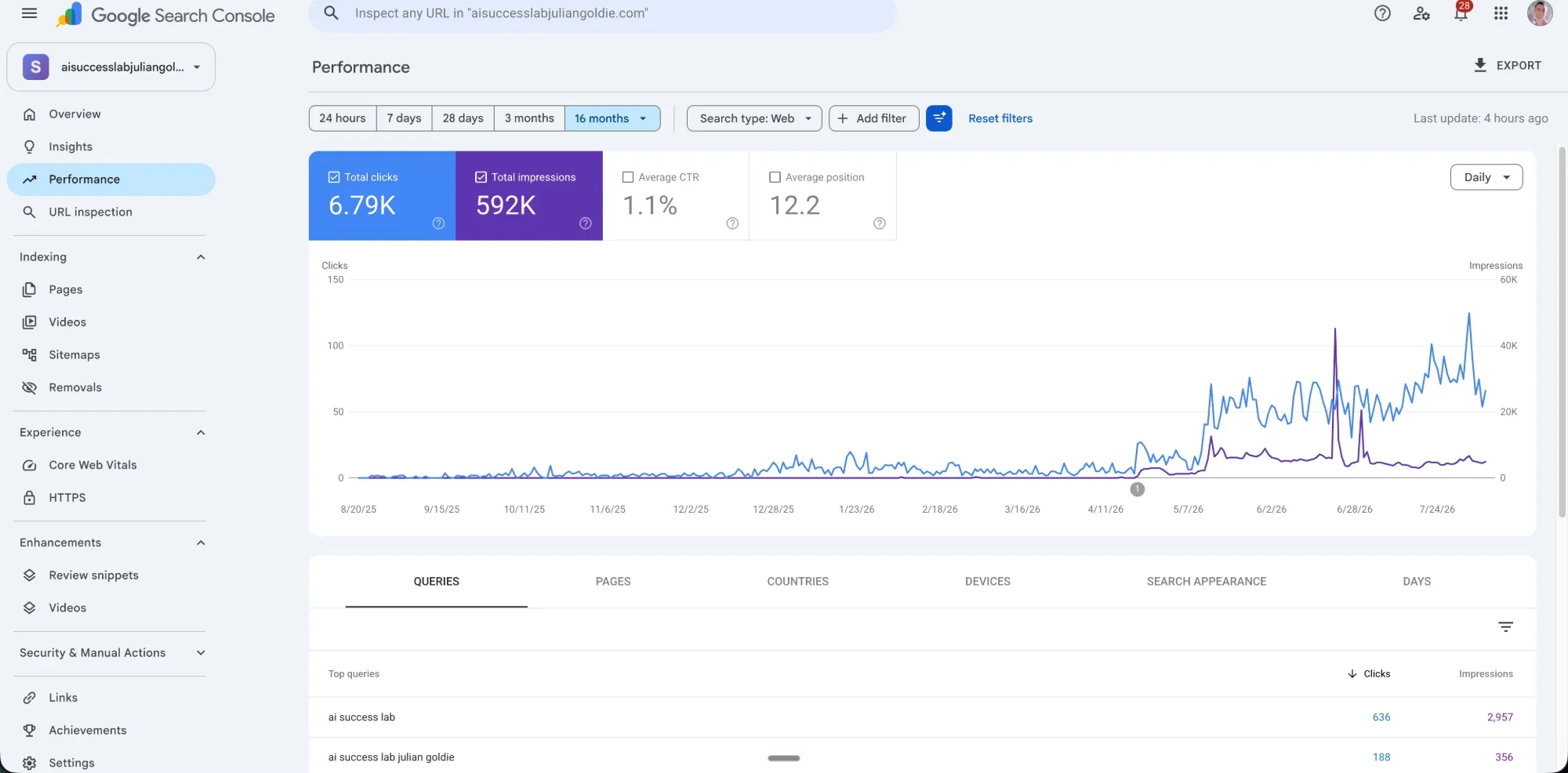The image size is (1568, 773).
Task: Open the Daily granularity dropdown
Action: (1486, 177)
